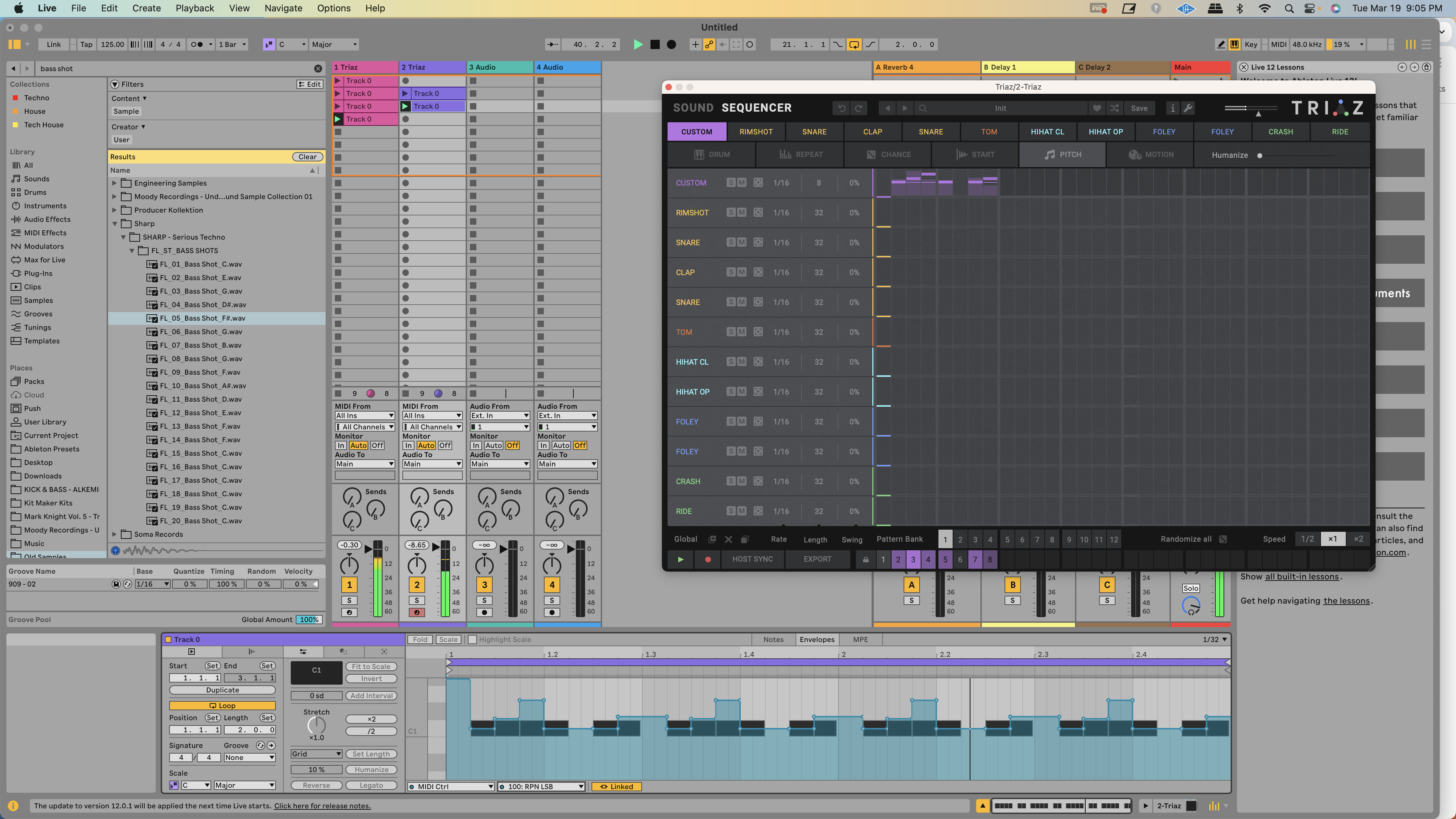The height and width of the screenshot is (819, 1456).
Task: Switch to the Notes tab in clip view
Action: tap(773, 639)
